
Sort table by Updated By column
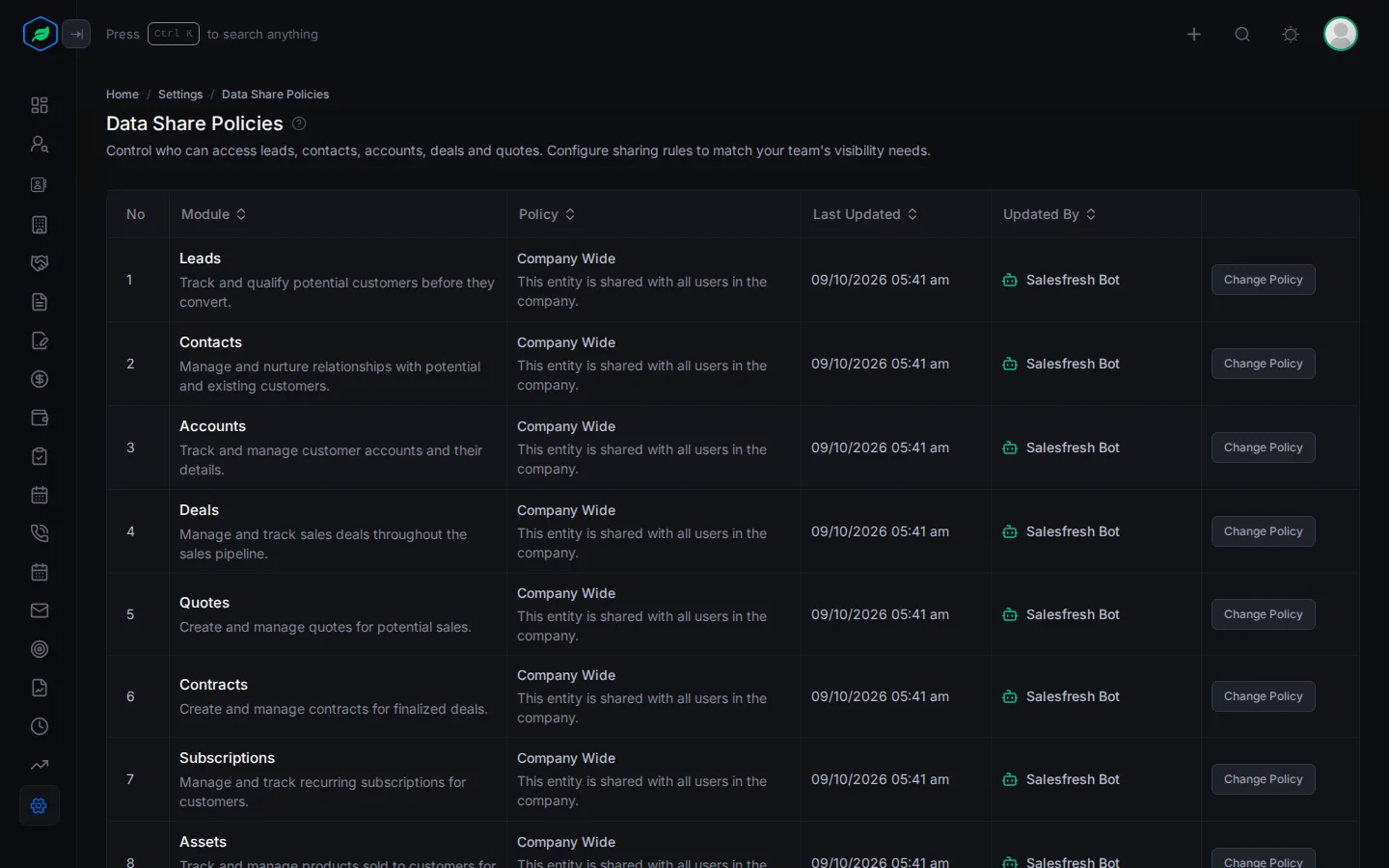coord(1049,214)
